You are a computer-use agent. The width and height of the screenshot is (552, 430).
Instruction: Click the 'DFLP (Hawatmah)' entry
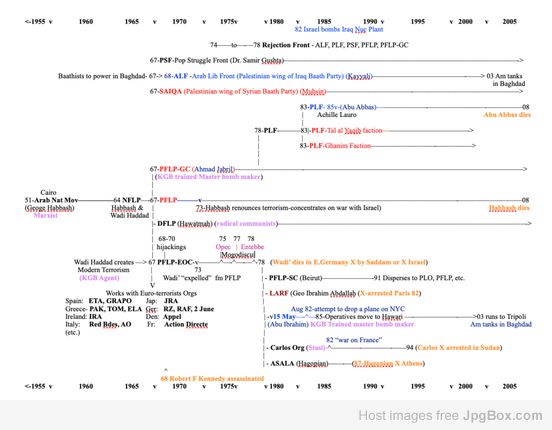point(185,224)
